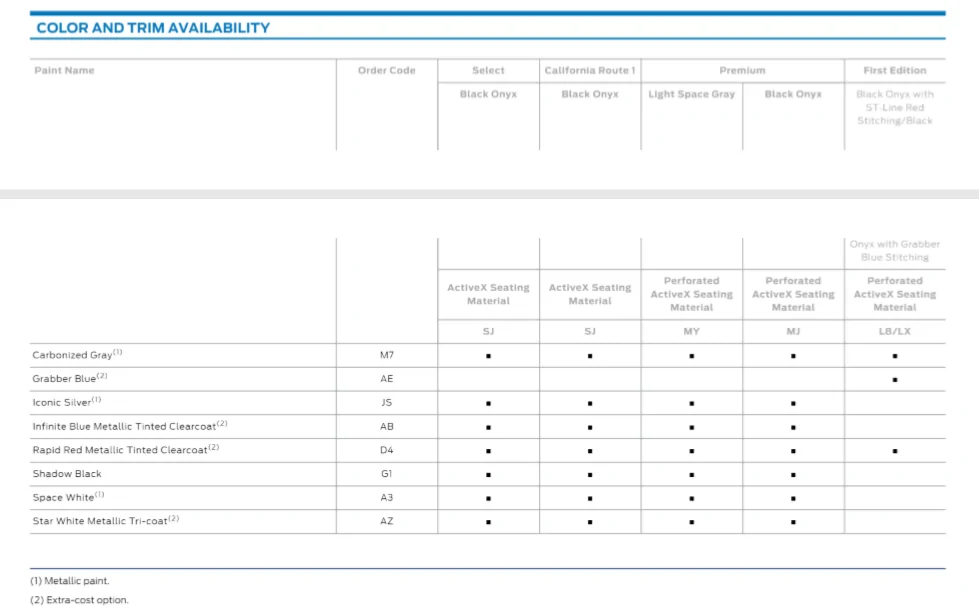The height and width of the screenshot is (614, 979).
Task: Click the Star White Metallic Tri-coat row
Action: [488, 522]
